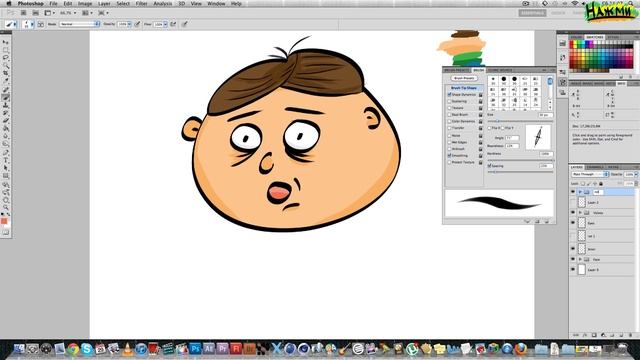
Task: Open Skype from the Dock
Action: pos(87,349)
